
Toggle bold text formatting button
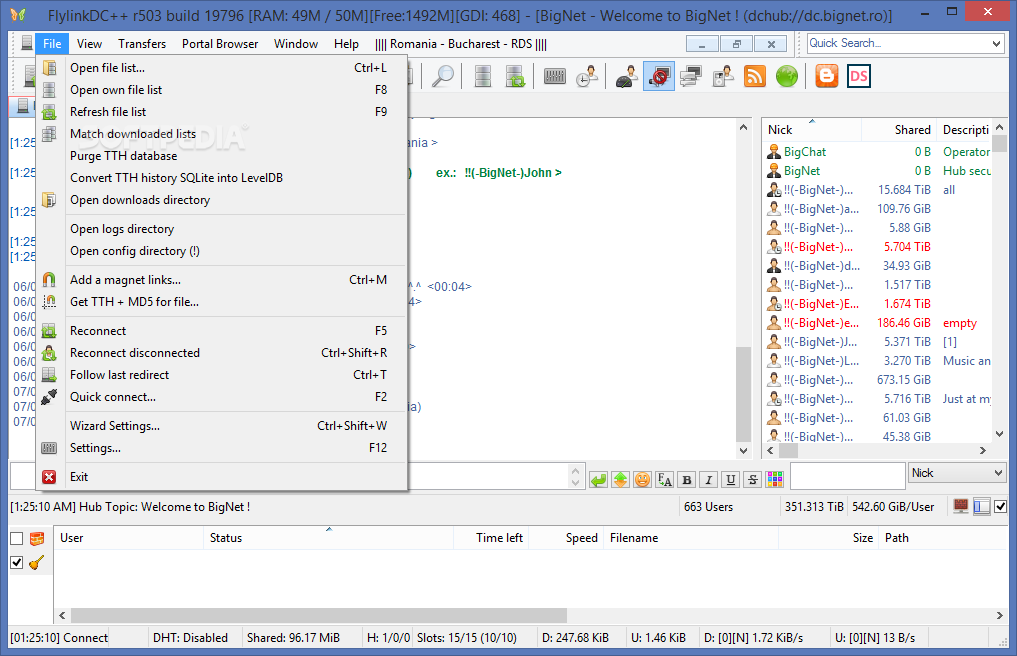[687, 480]
